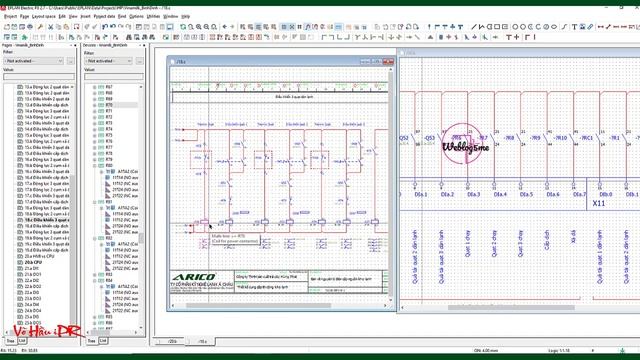Click '...' filter button in Pages navigator
Screen dimensions: 640x360
71,61
